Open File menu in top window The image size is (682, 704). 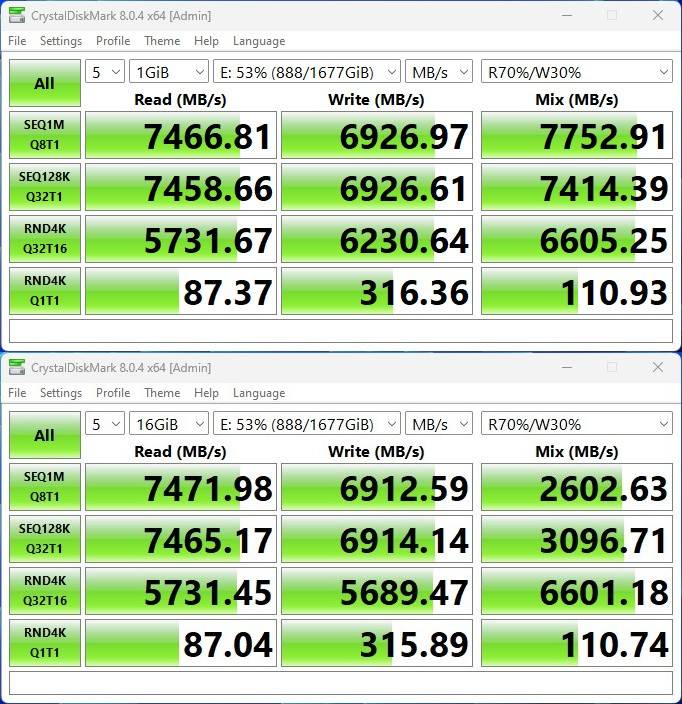pyautogui.click(x=17, y=41)
